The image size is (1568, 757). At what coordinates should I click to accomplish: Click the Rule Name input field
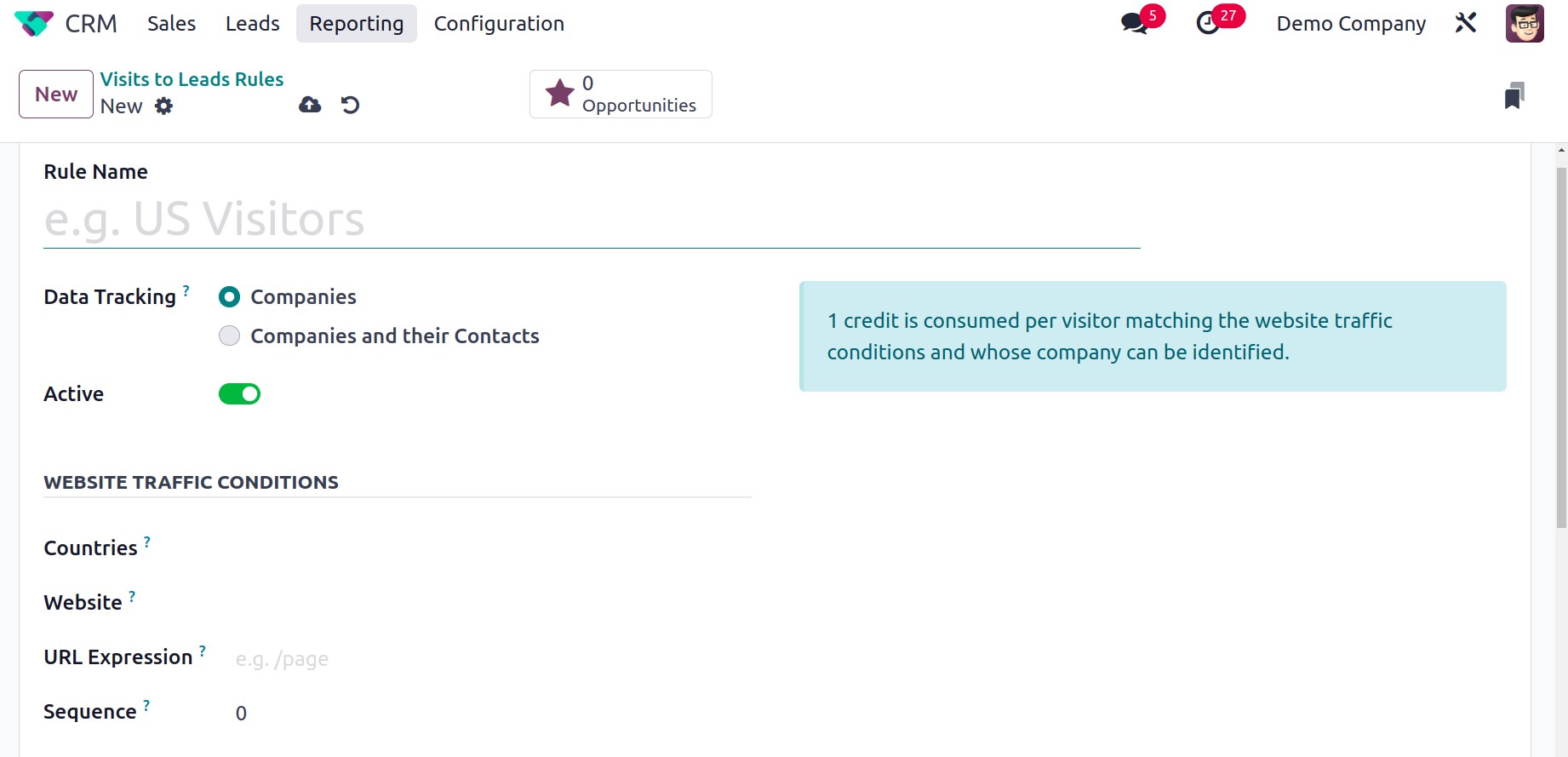(592, 219)
